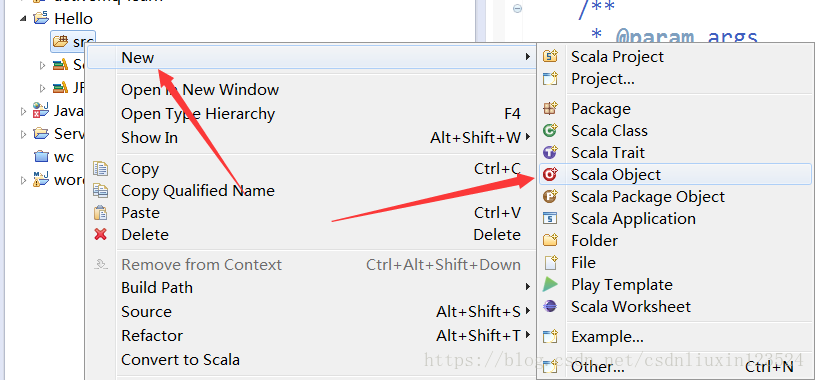Click the Folder icon in New submenu

[550, 240]
